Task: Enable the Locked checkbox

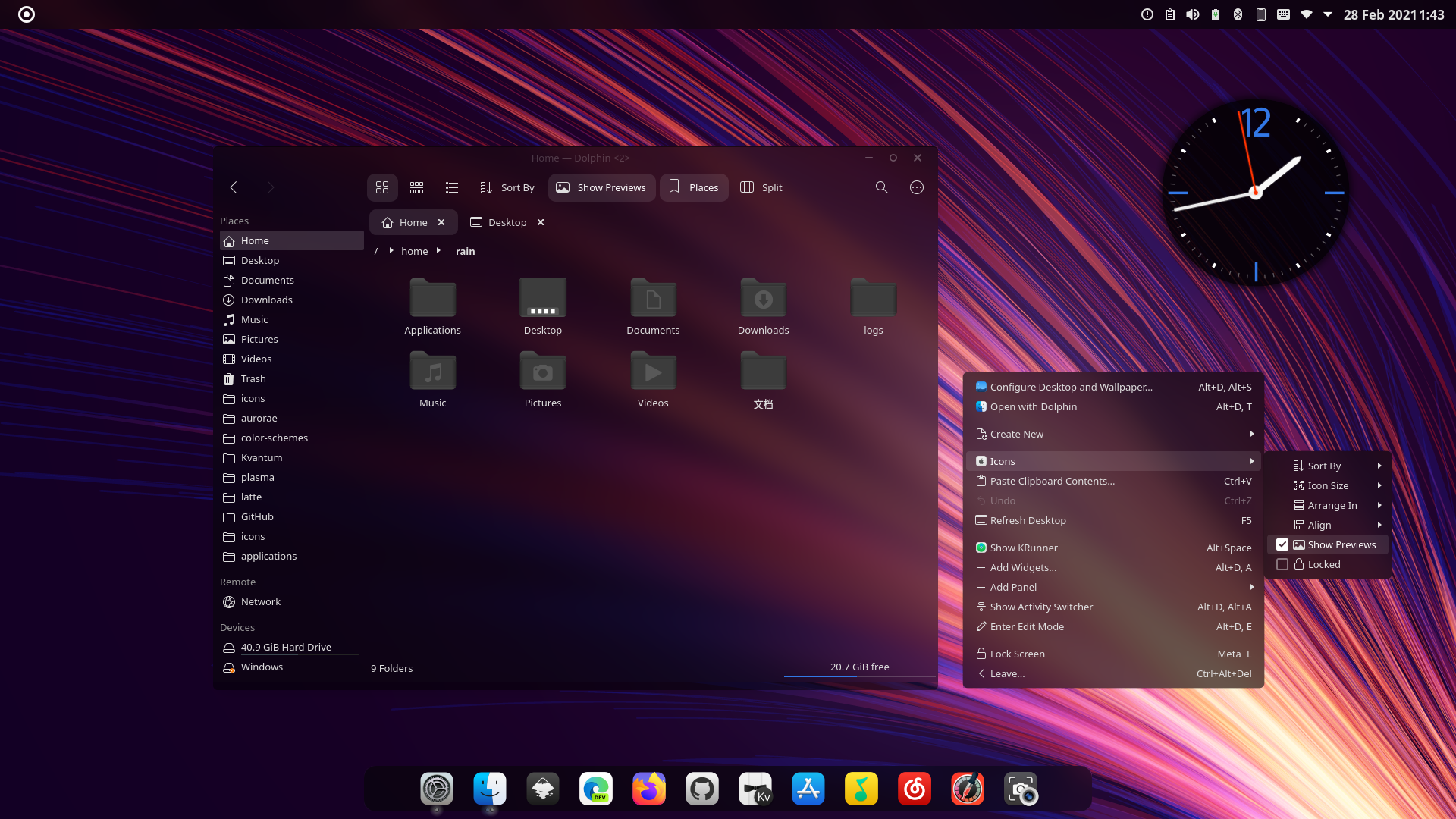Action: point(1282,564)
